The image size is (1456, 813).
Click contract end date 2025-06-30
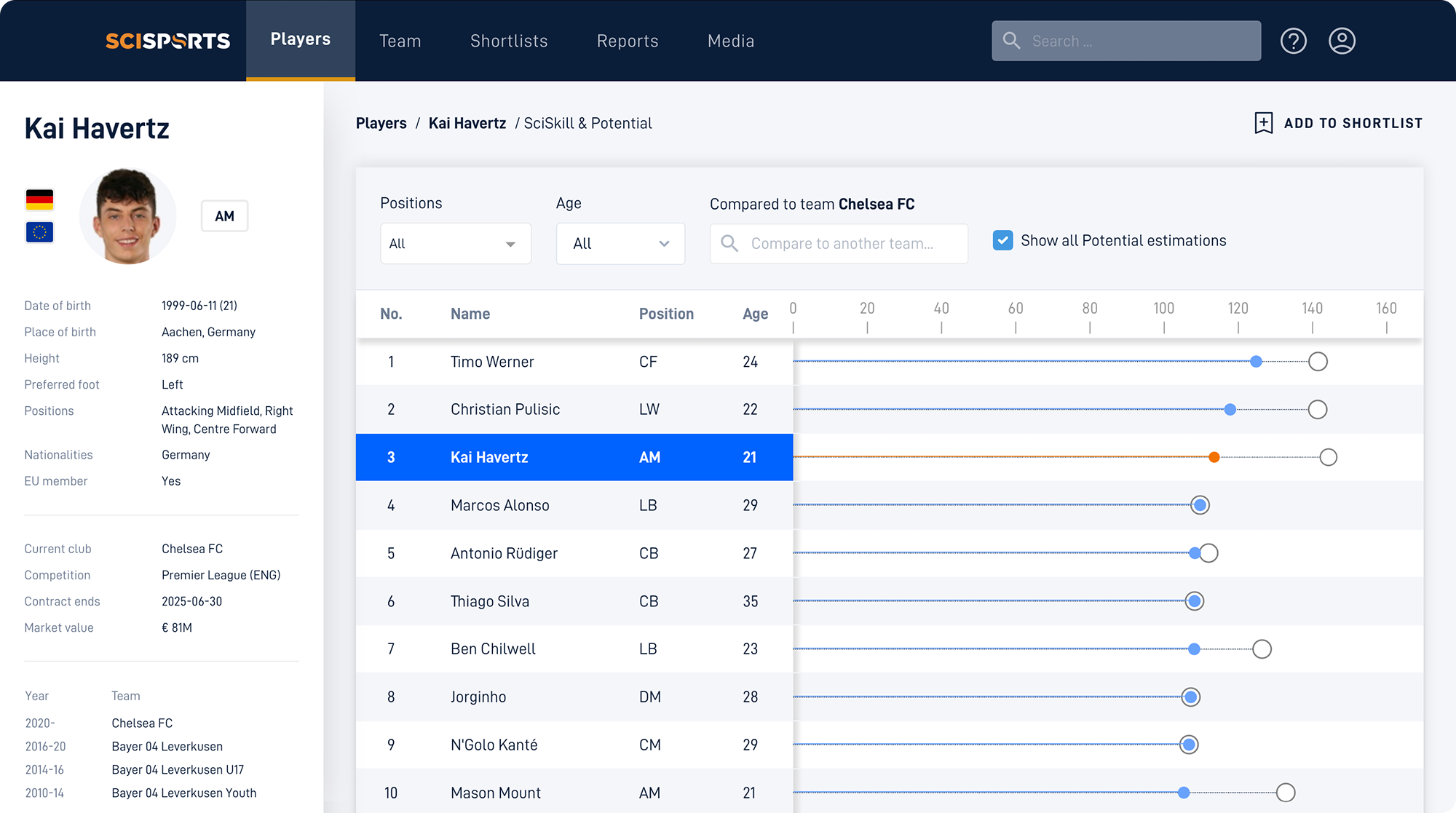pyautogui.click(x=192, y=601)
